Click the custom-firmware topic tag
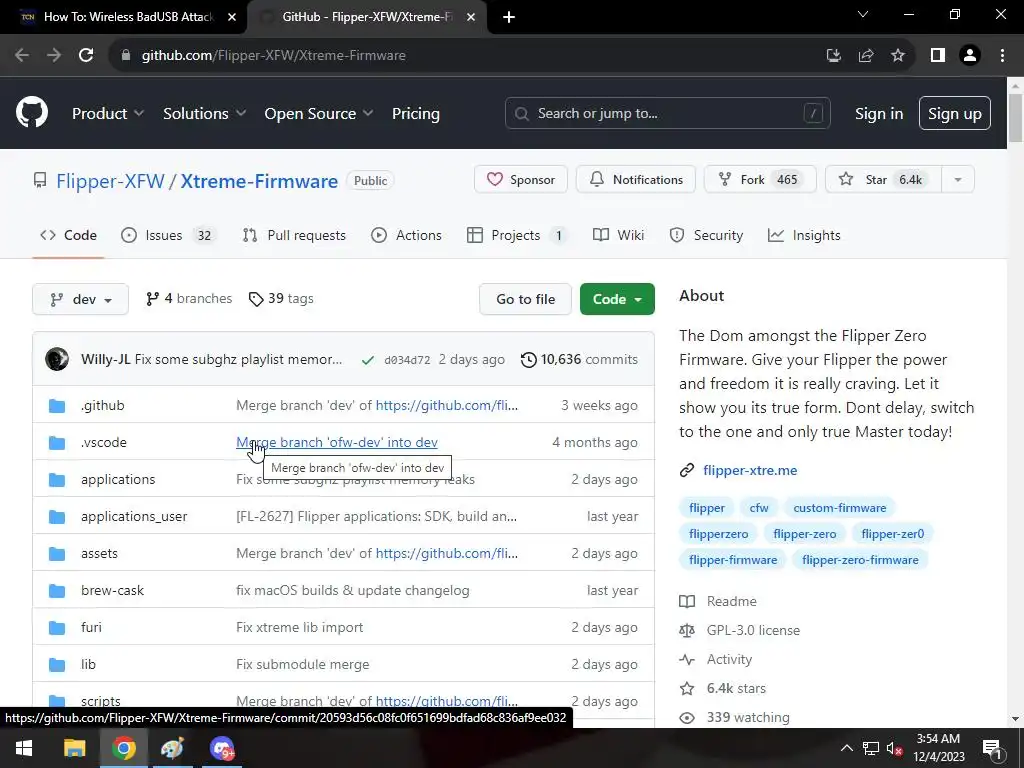The height and width of the screenshot is (768, 1024). [839, 508]
